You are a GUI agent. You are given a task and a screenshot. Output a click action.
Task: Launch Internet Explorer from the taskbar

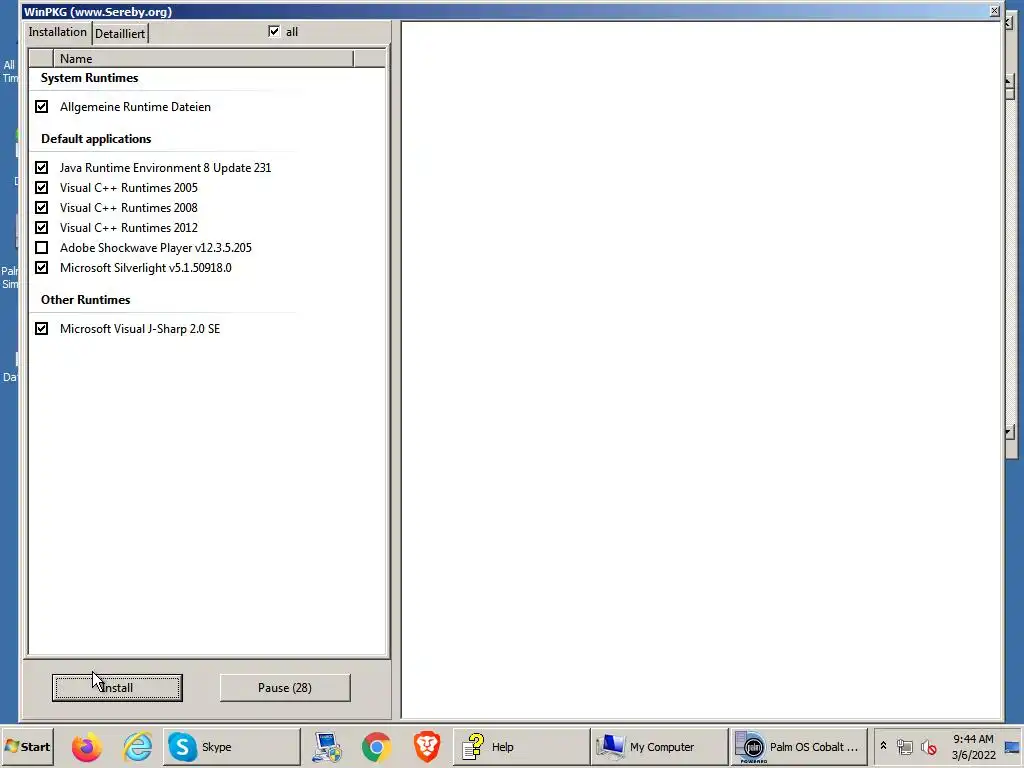[x=138, y=747]
